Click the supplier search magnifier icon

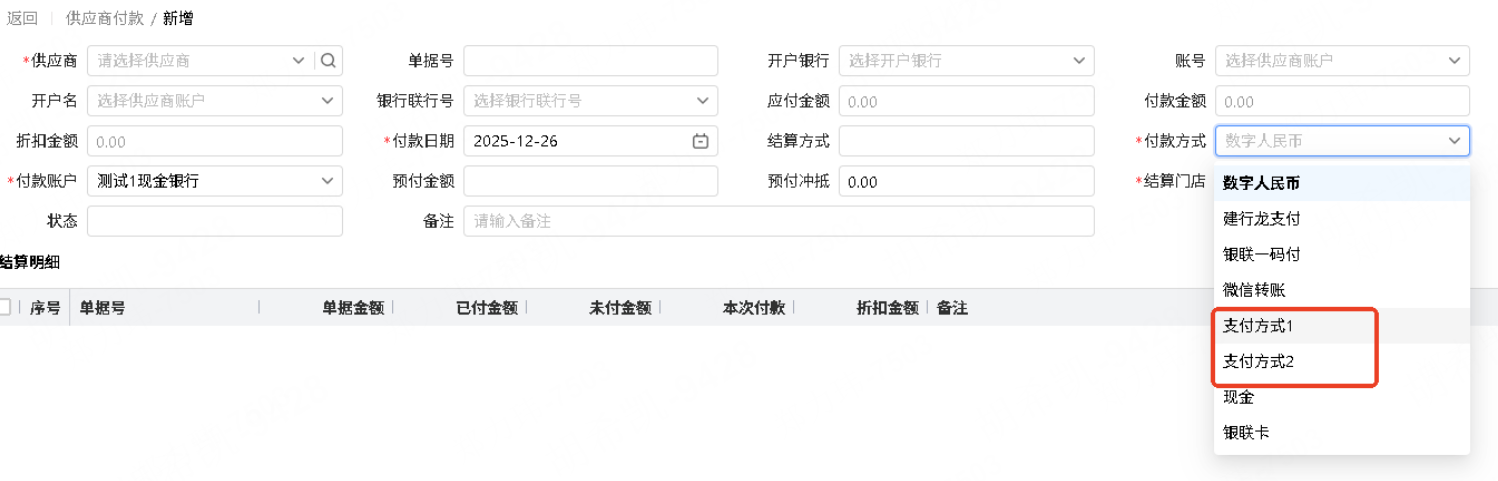[329, 61]
